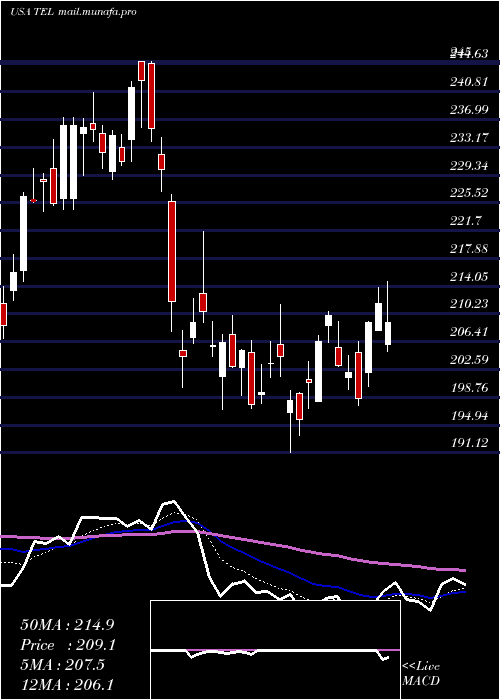500x700 pixels.
Task: Select the 194.94 price axis label
Action: (469, 416)
